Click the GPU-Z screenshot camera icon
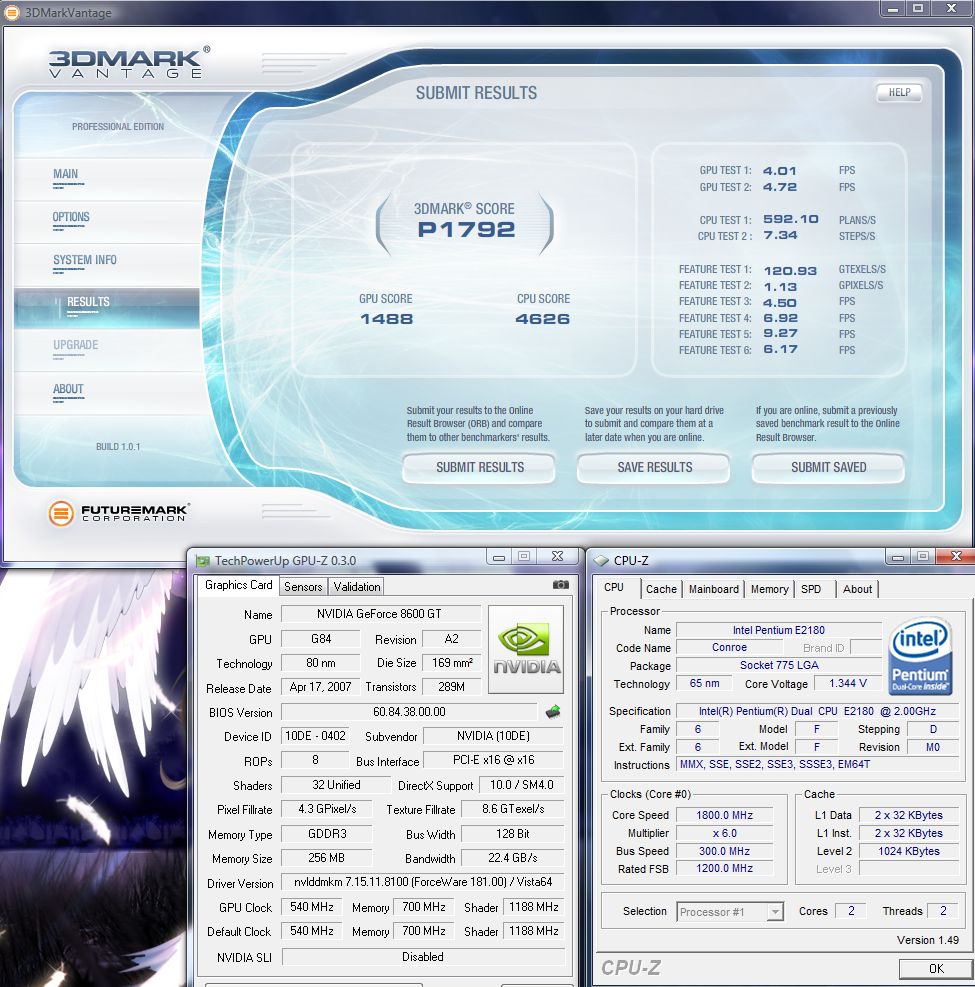Image resolution: width=975 pixels, height=987 pixels. (x=560, y=585)
